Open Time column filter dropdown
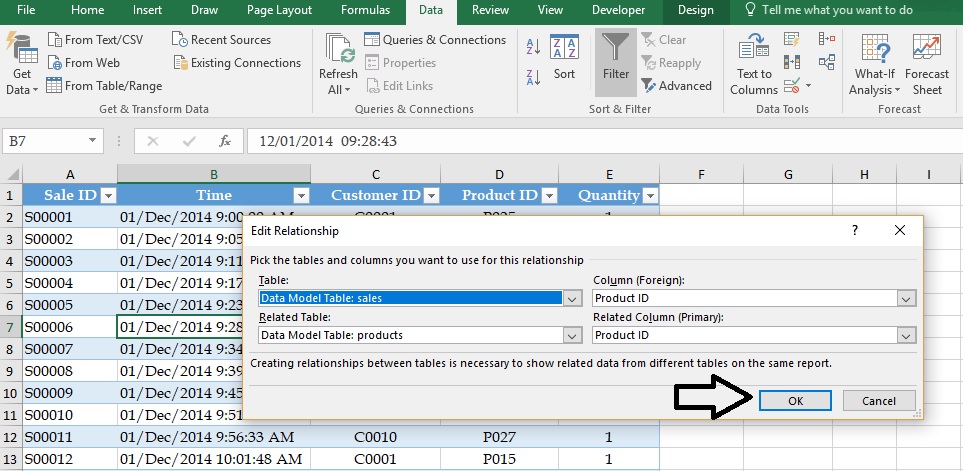The width and height of the screenshot is (963, 471). [x=302, y=196]
